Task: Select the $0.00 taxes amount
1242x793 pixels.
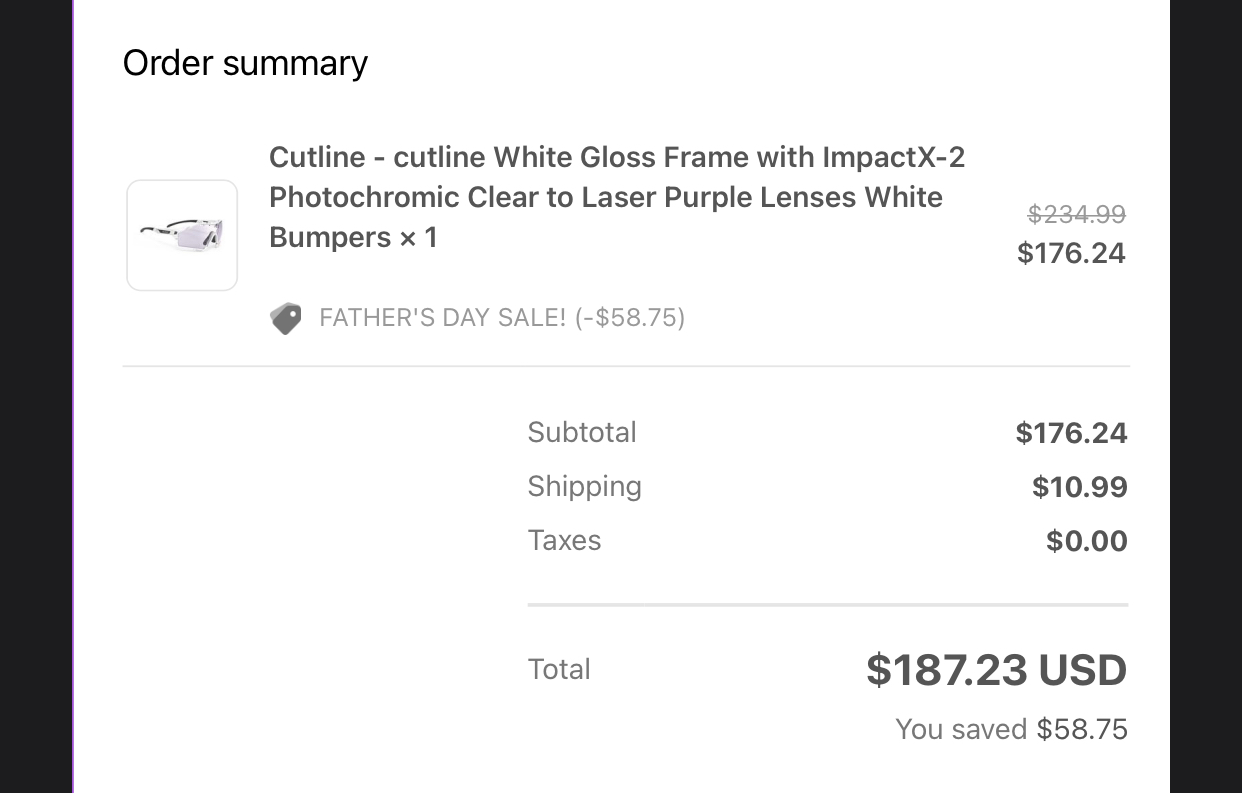Action: click(1086, 541)
